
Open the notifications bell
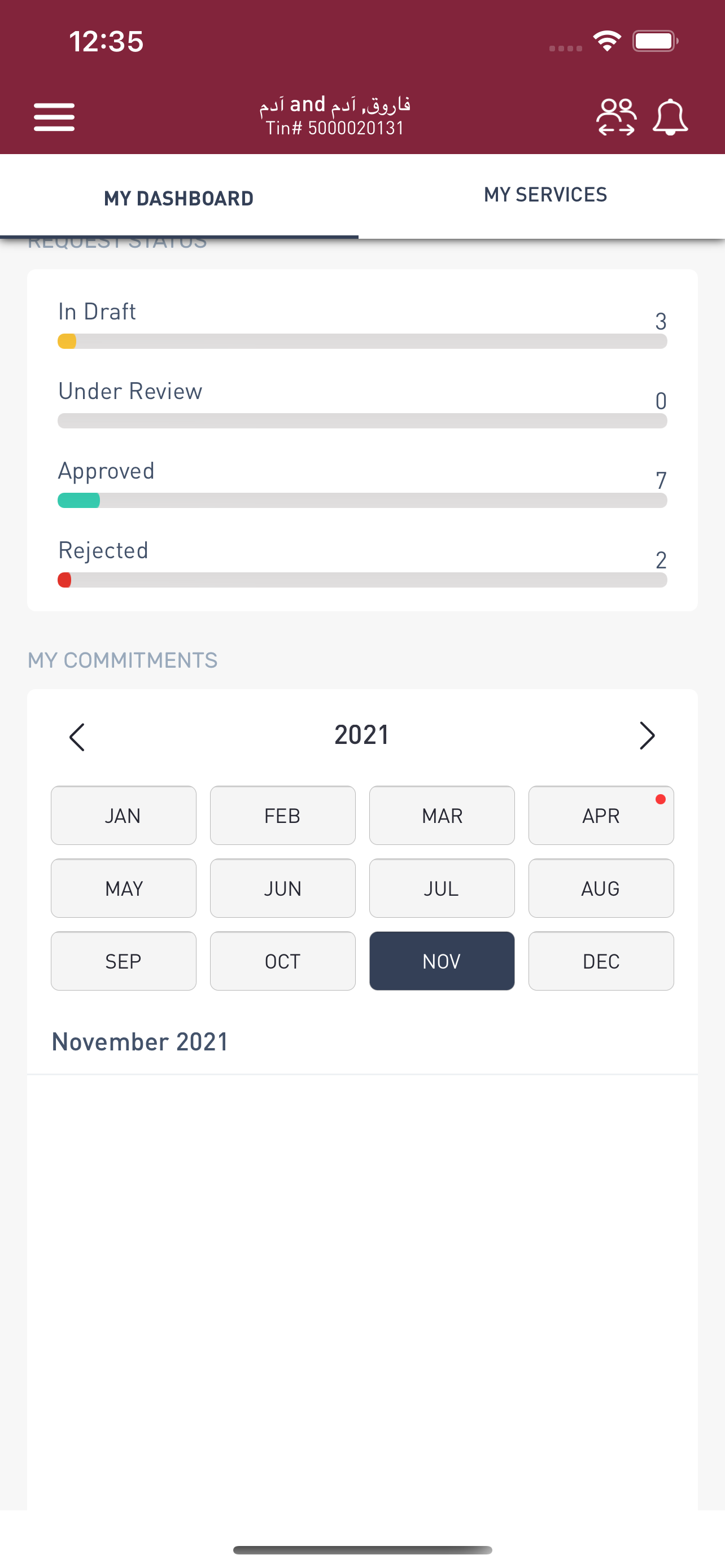[x=670, y=117]
